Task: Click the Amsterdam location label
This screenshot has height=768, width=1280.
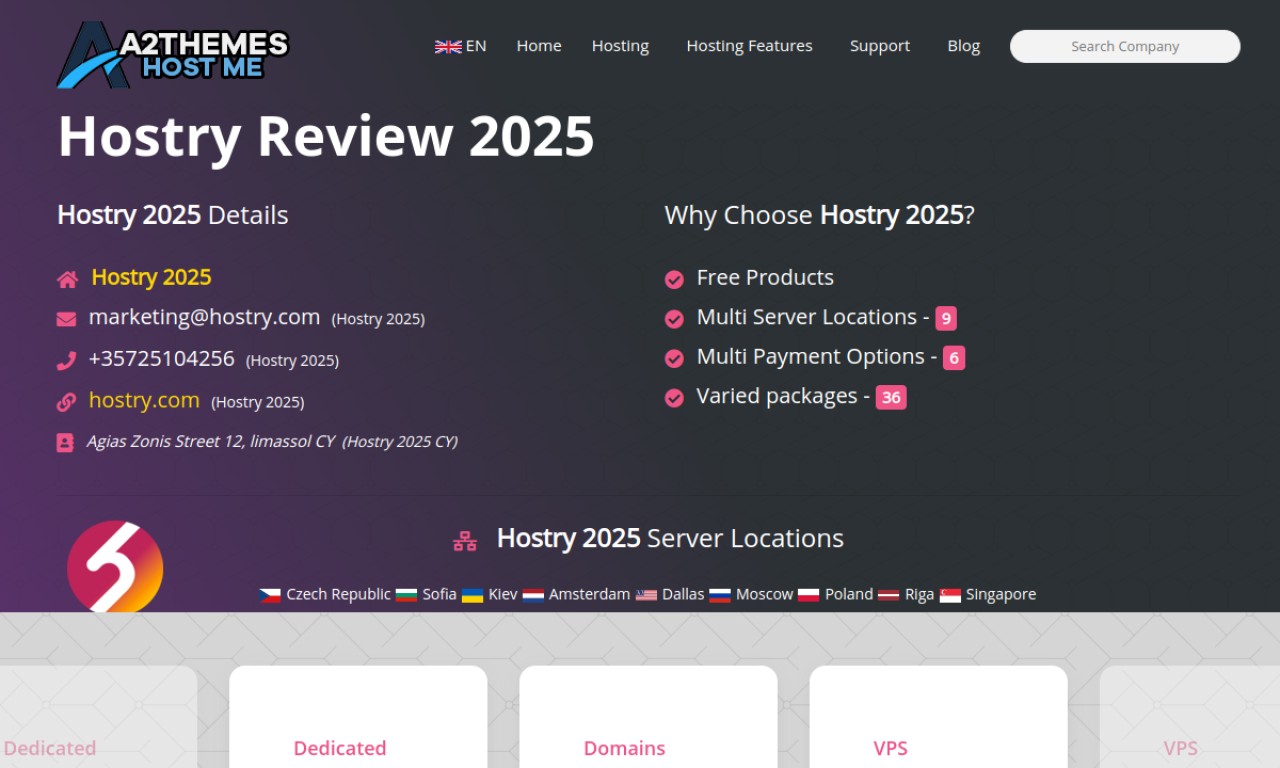Action: [x=590, y=594]
